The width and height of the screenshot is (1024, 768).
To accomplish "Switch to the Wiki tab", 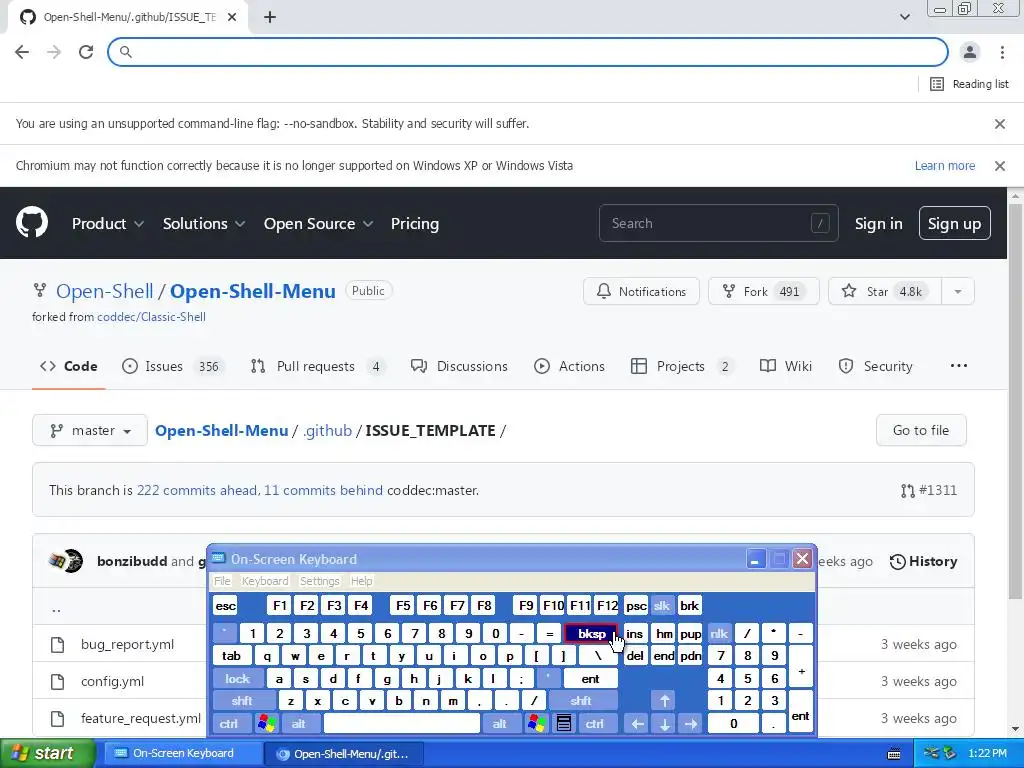I will [786, 366].
